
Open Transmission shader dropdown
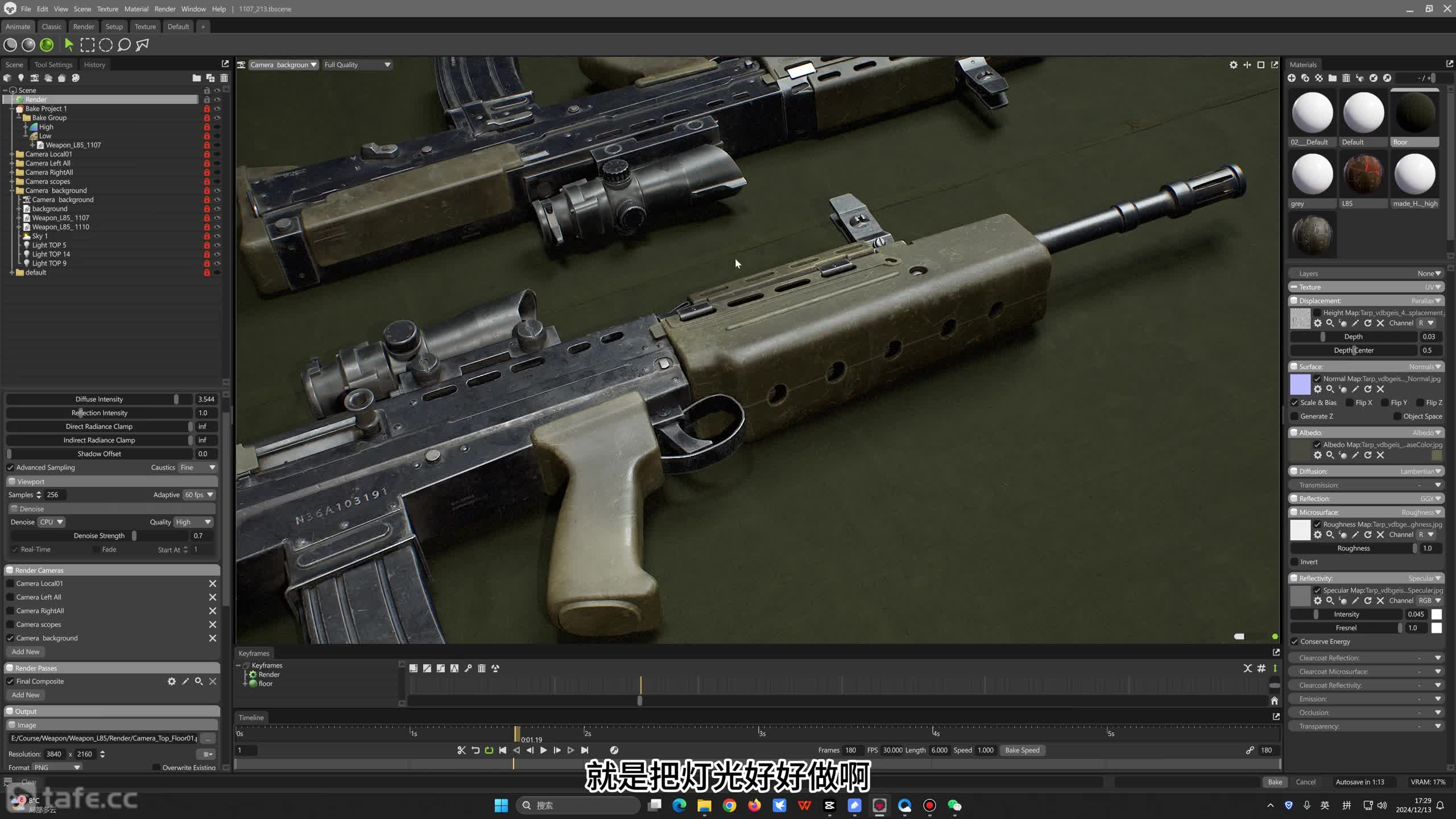[1366, 485]
